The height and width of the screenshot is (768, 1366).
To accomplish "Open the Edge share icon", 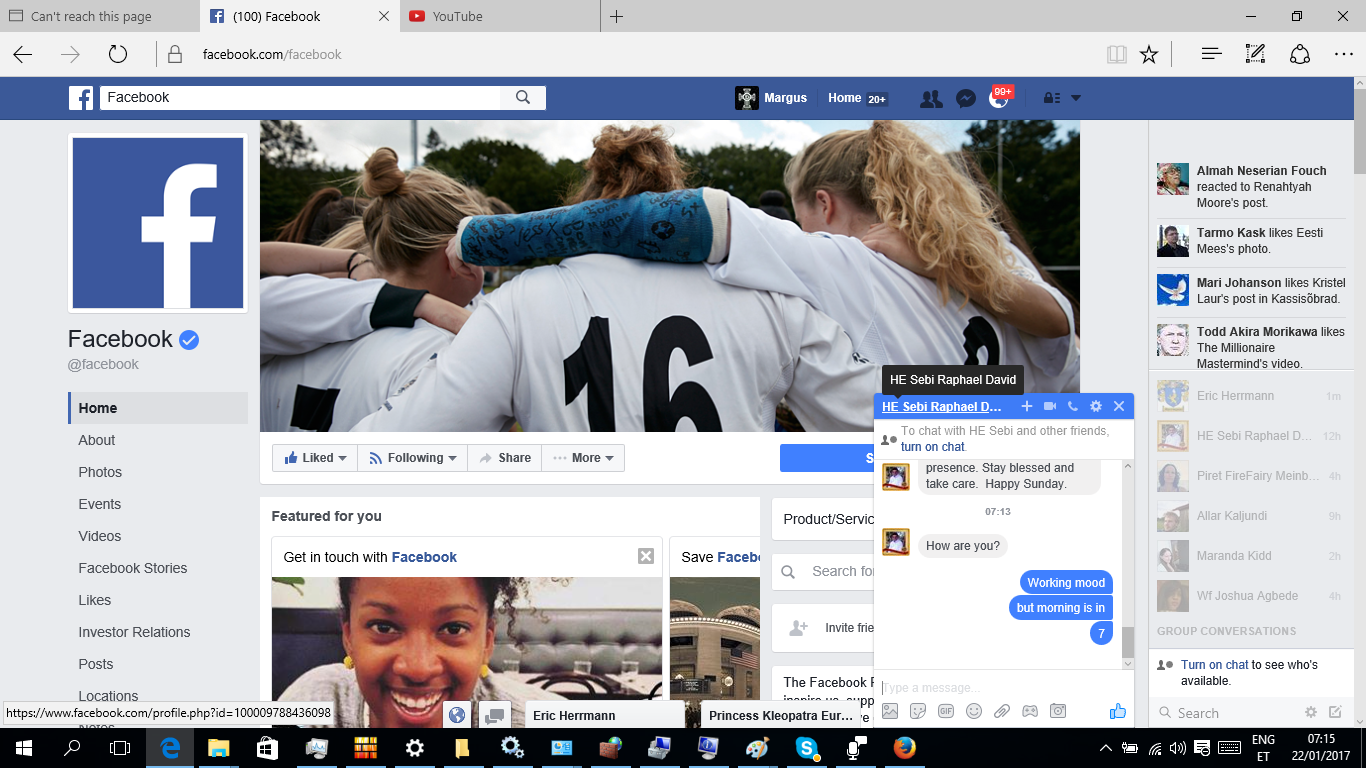I will click(1299, 54).
